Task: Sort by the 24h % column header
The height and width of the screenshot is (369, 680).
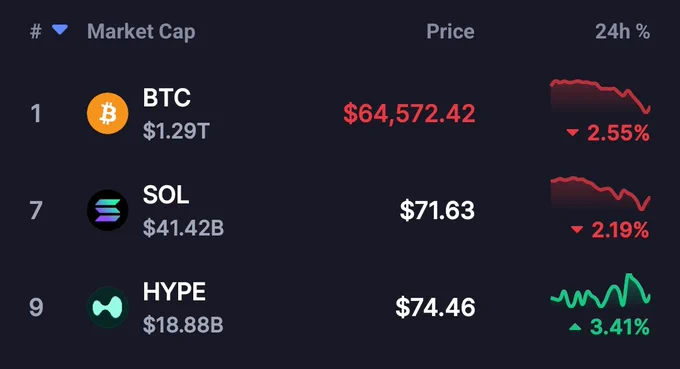Action: (x=622, y=32)
